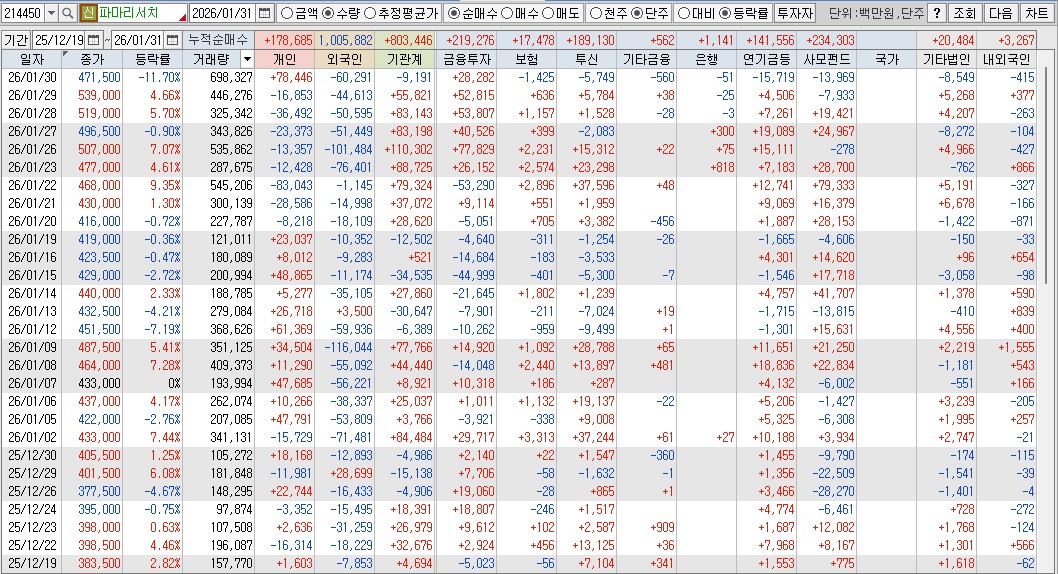This screenshot has width=1058, height=574.
Task: Open calendar next to date 2026/01/31
Action: (264, 13)
